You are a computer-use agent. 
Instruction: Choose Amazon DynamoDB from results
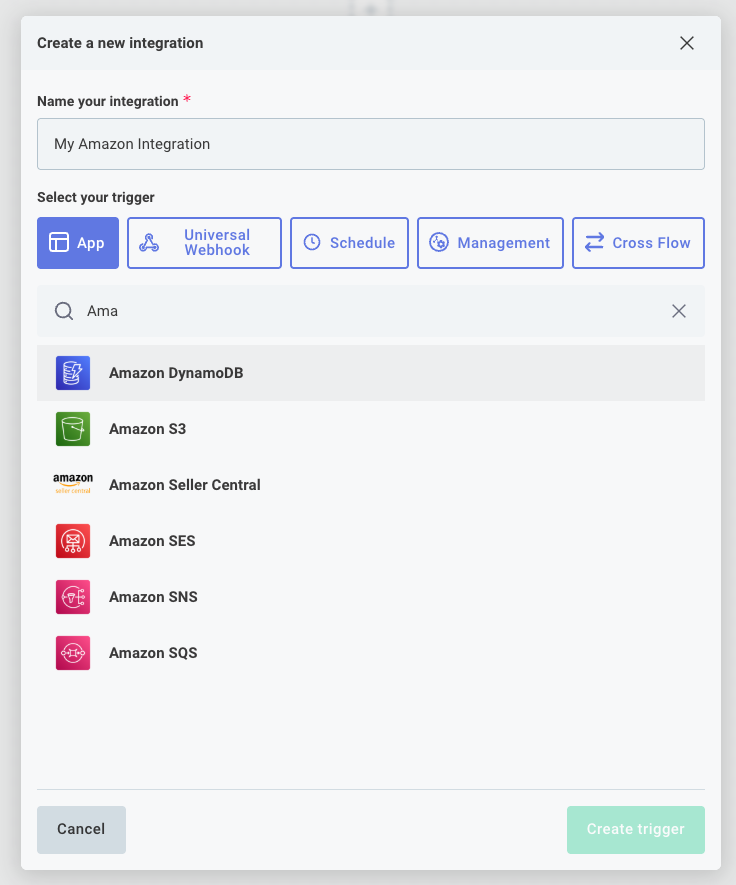pos(371,373)
